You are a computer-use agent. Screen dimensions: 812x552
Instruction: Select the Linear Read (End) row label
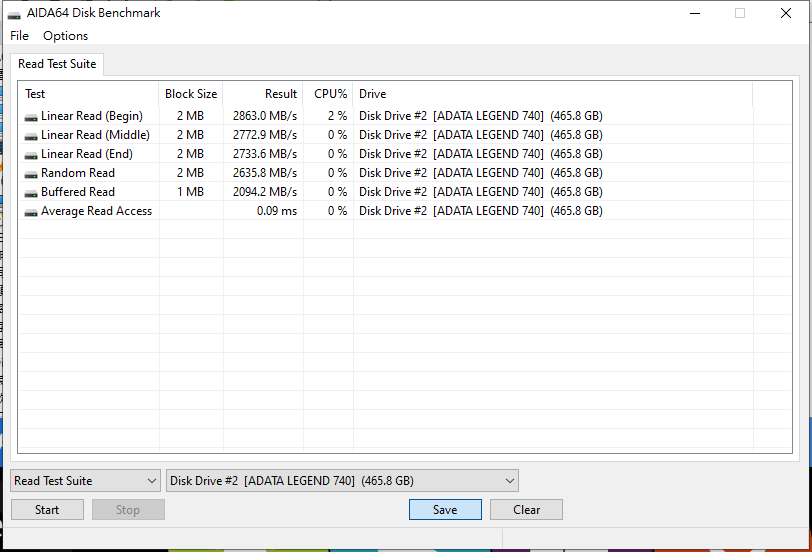click(86, 154)
